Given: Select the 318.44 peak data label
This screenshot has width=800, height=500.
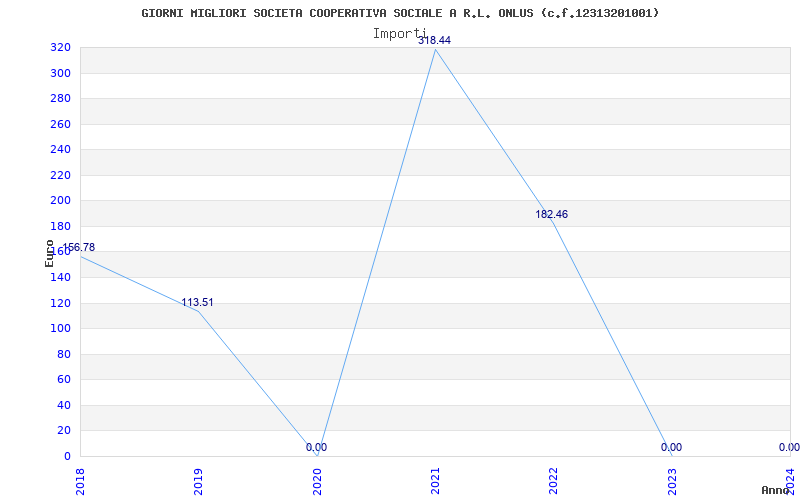Looking at the screenshot, I should [434, 40].
